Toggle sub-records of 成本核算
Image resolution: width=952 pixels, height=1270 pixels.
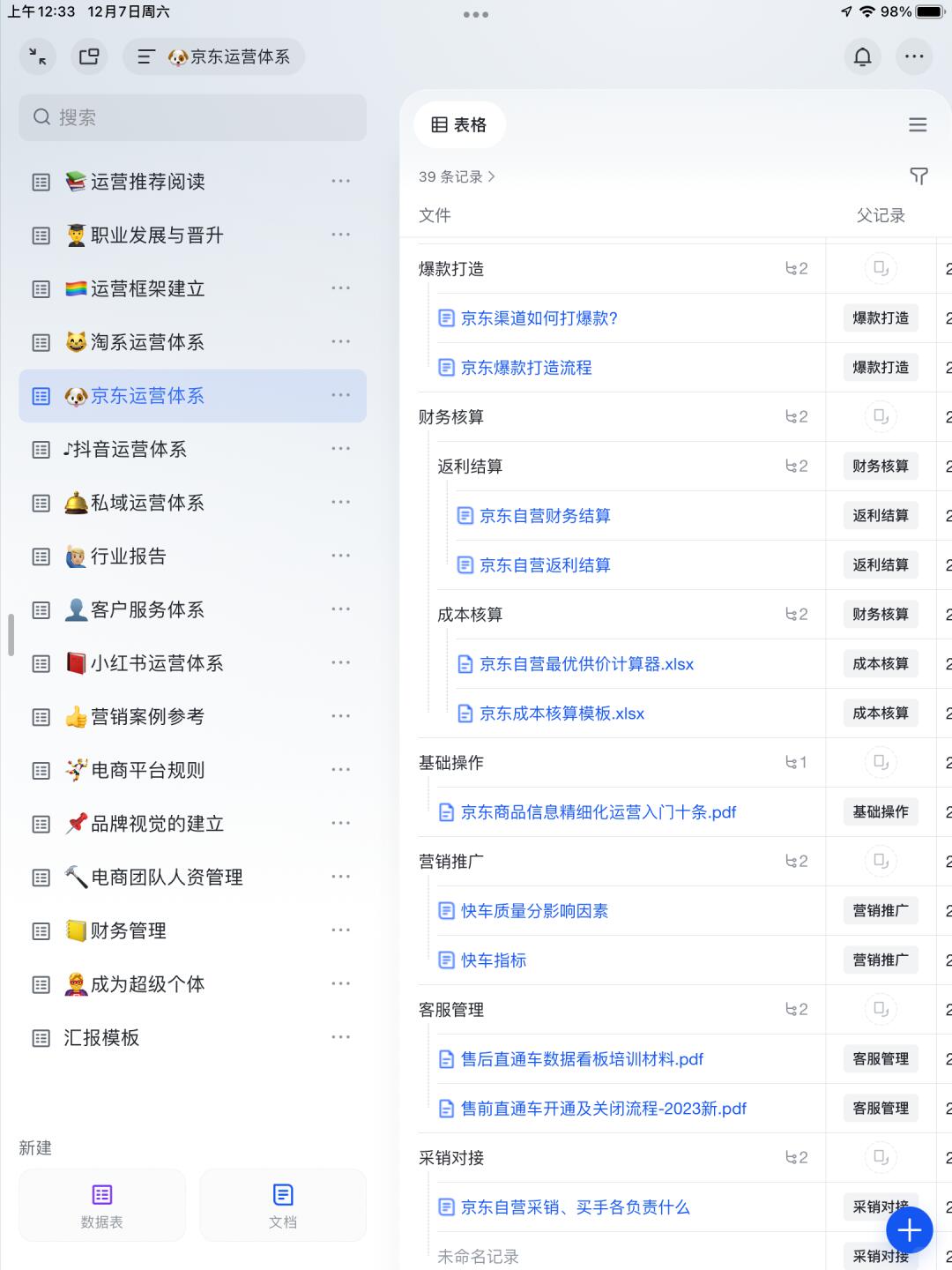point(797,615)
